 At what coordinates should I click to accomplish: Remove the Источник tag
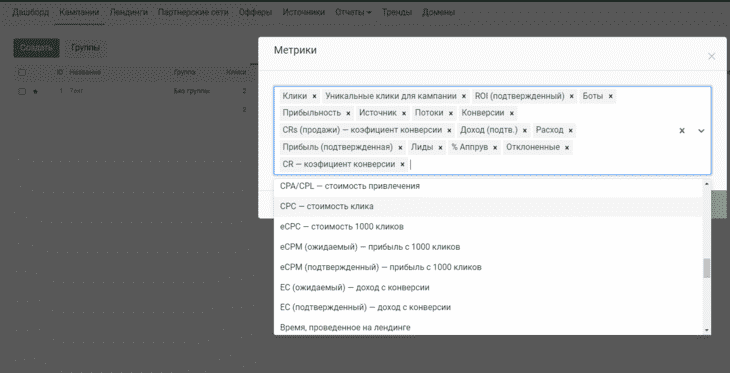(x=404, y=113)
